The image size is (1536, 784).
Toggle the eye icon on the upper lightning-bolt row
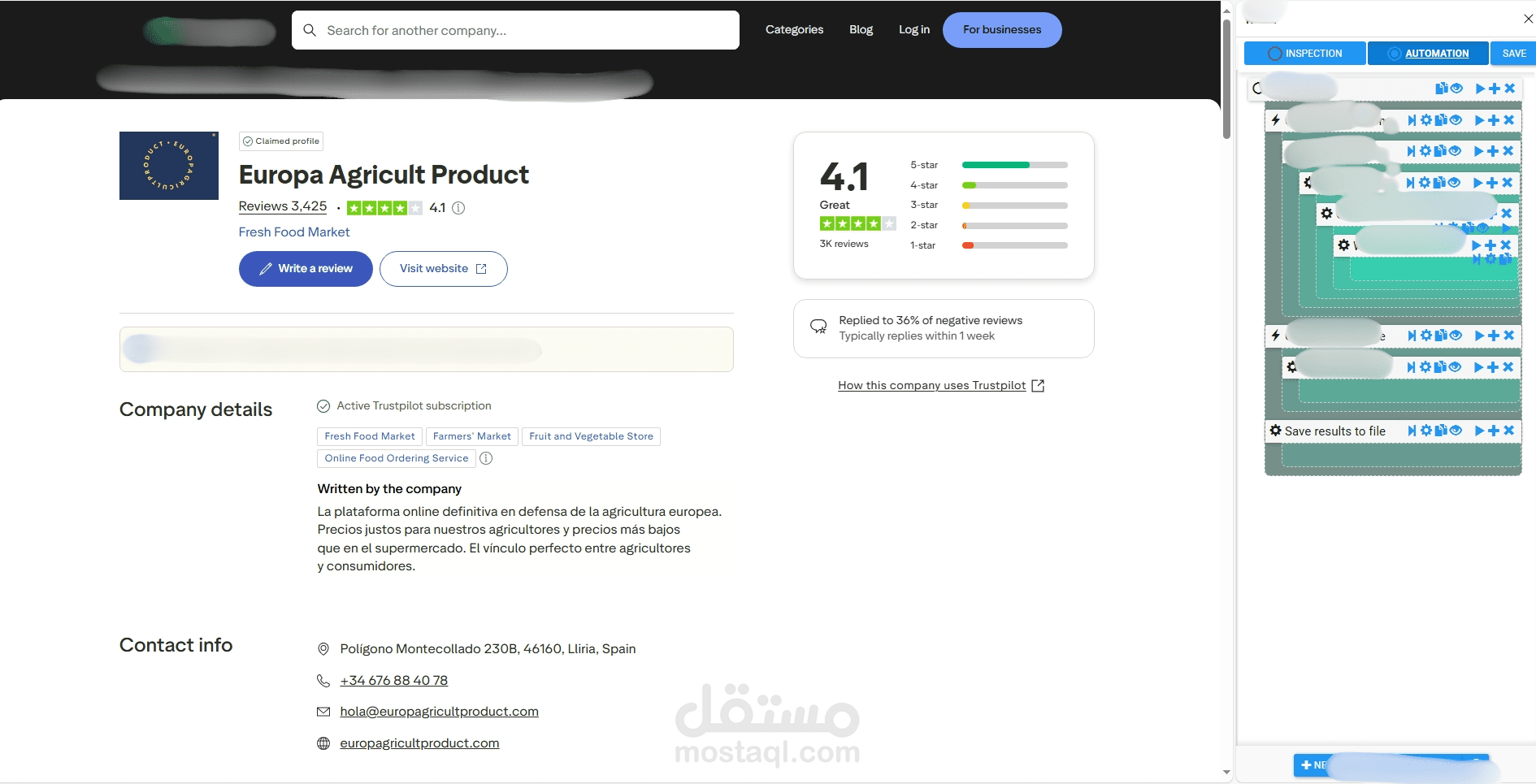point(1456,120)
